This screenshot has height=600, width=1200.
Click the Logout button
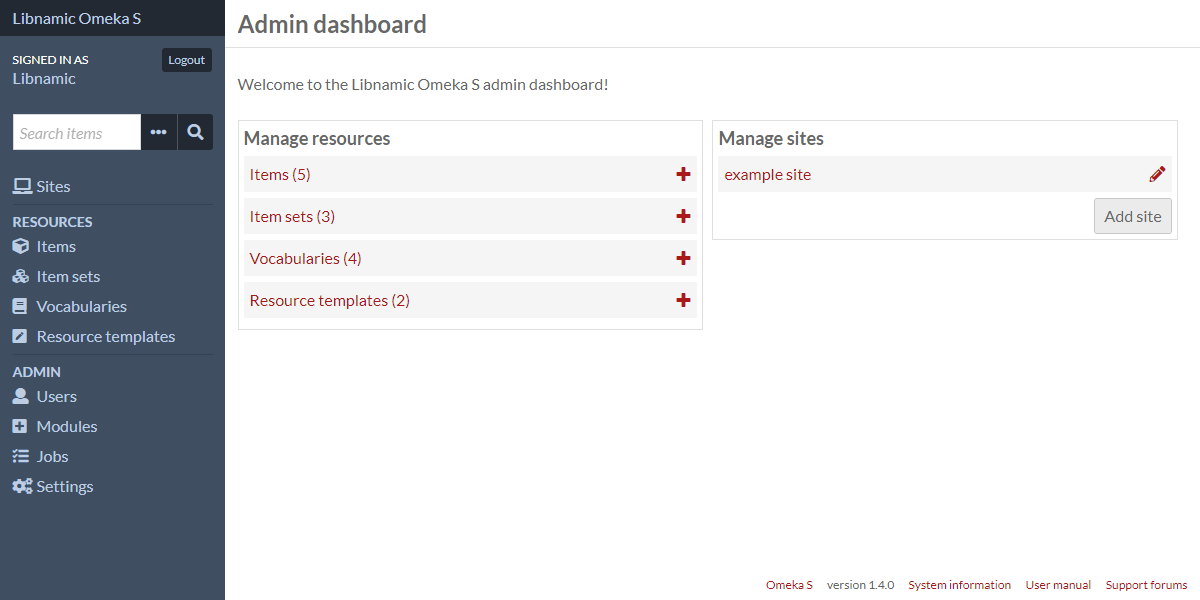(187, 60)
